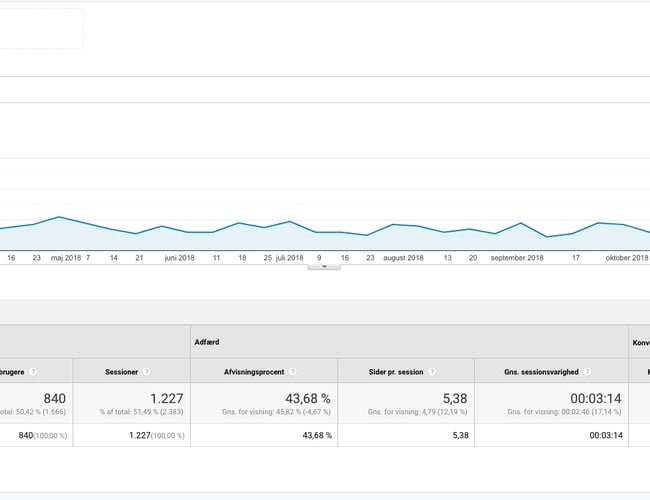Click help icon next to Sessioner

(x=147, y=371)
